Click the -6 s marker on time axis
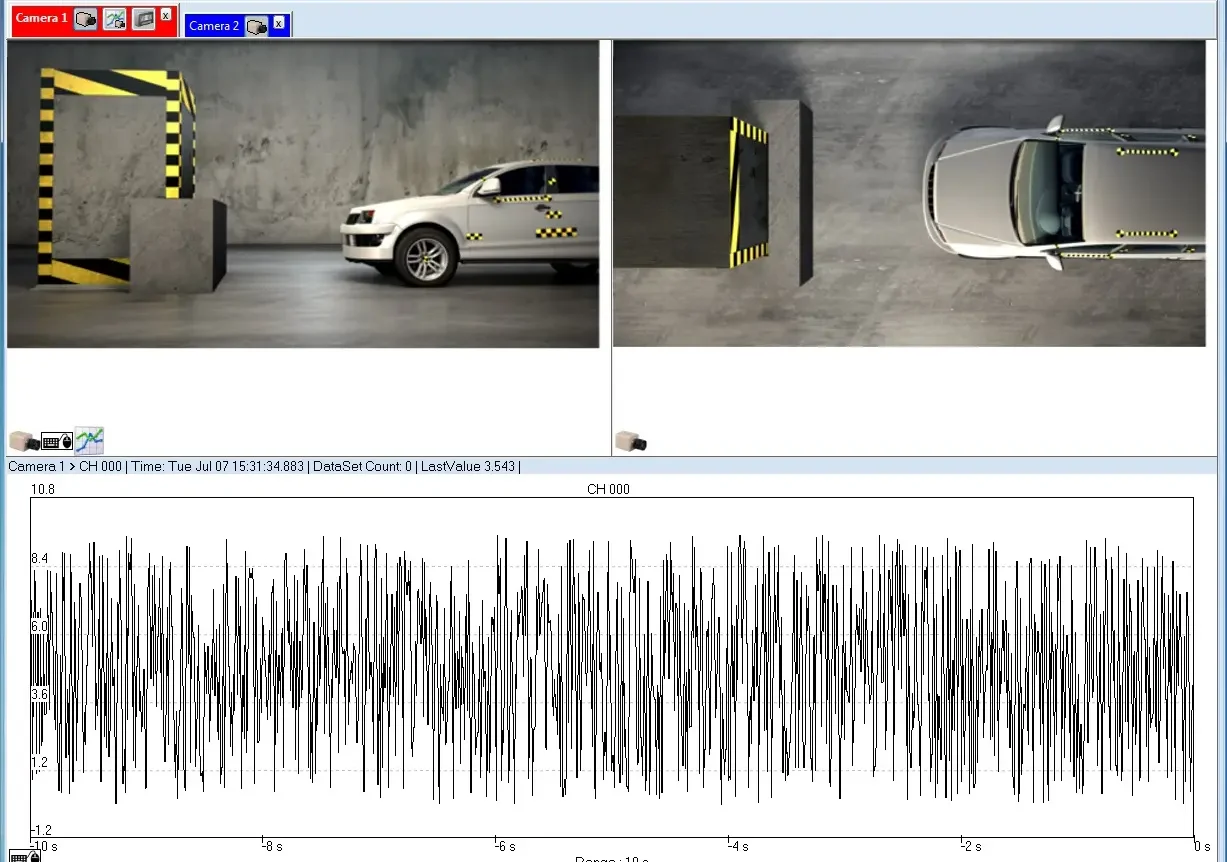The height and width of the screenshot is (862, 1227). tap(505, 847)
